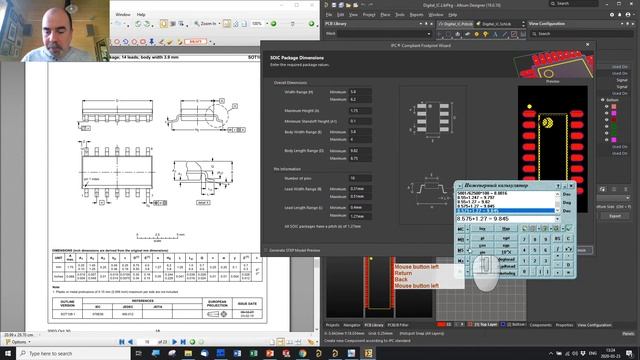Go to last page in PDF viewer
Image resolution: width=640 pixels, height=360 pixels.
183,342
